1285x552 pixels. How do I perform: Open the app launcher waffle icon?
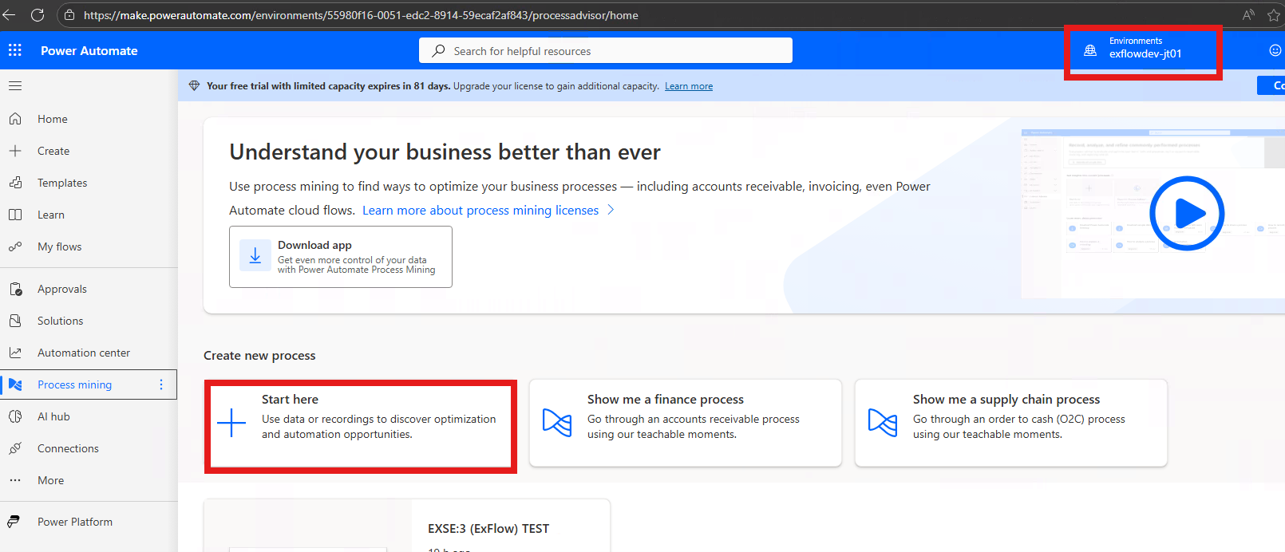point(15,50)
